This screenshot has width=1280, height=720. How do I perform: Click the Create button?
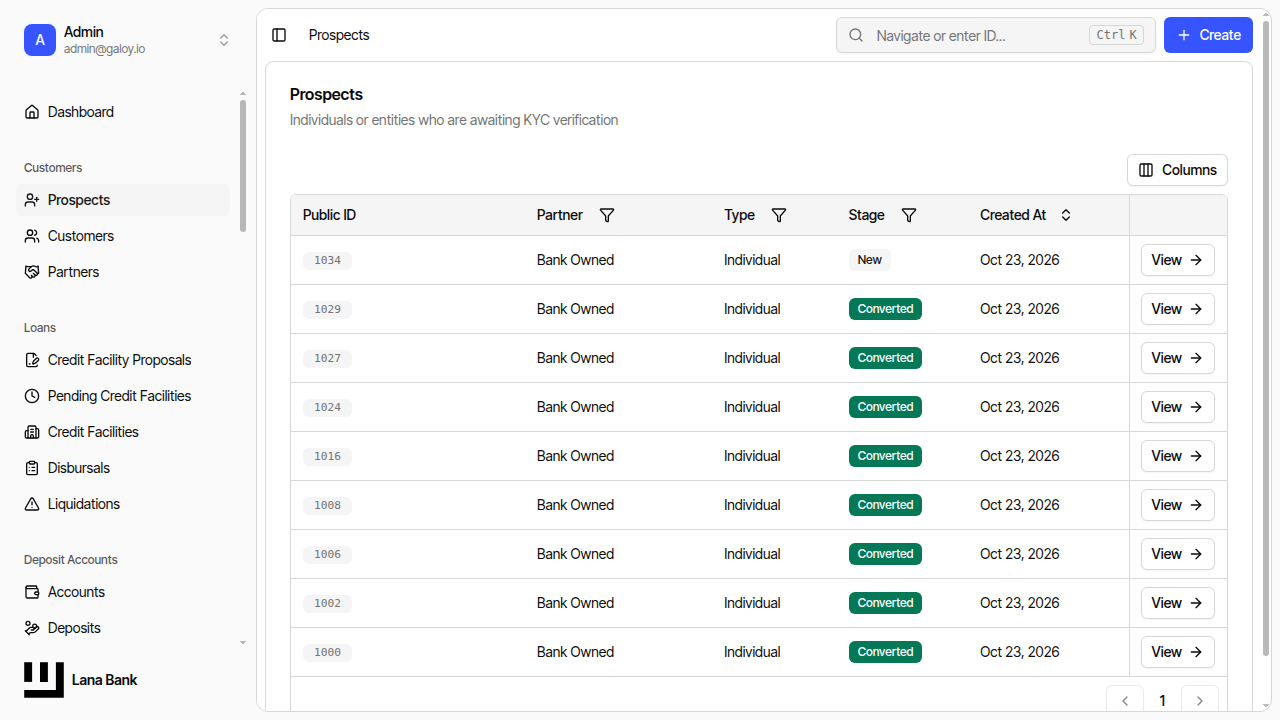coord(1208,35)
